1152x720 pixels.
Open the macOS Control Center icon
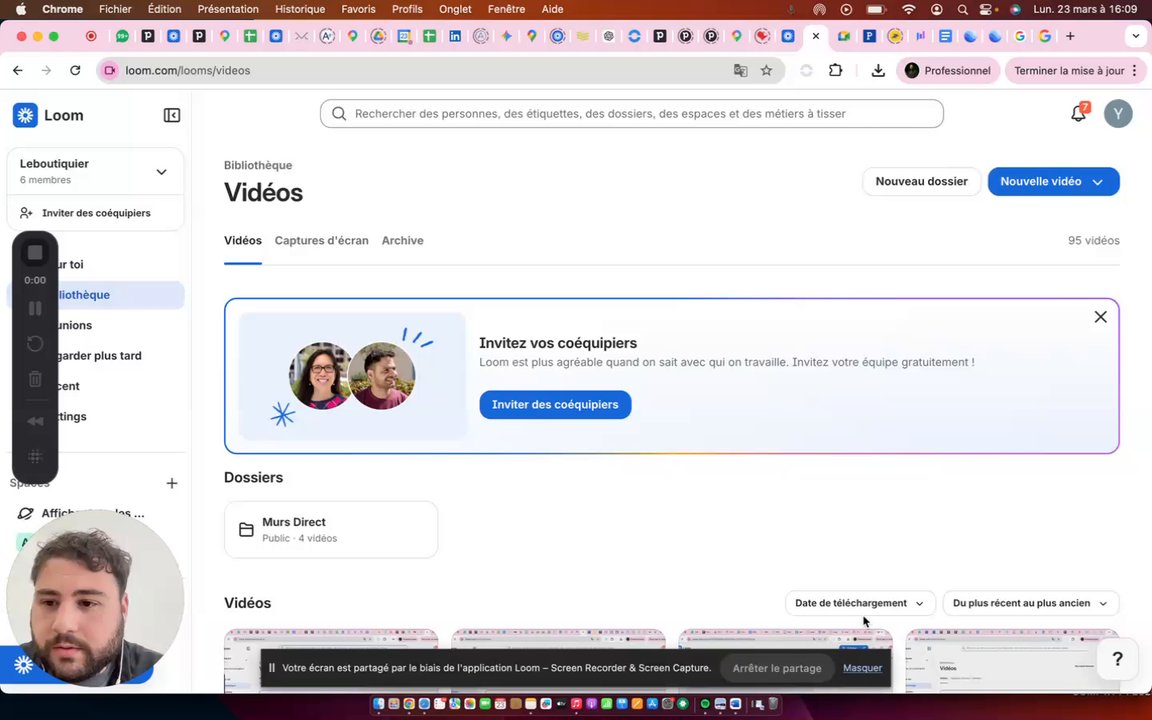click(x=987, y=10)
